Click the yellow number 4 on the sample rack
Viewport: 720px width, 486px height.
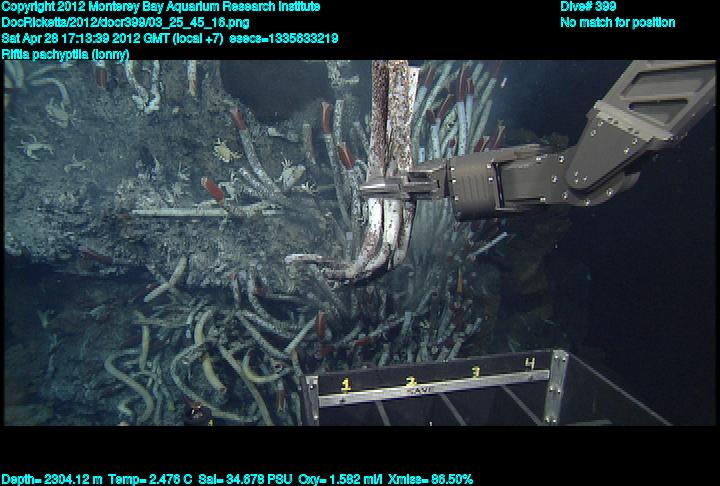(x=530, y=363)
